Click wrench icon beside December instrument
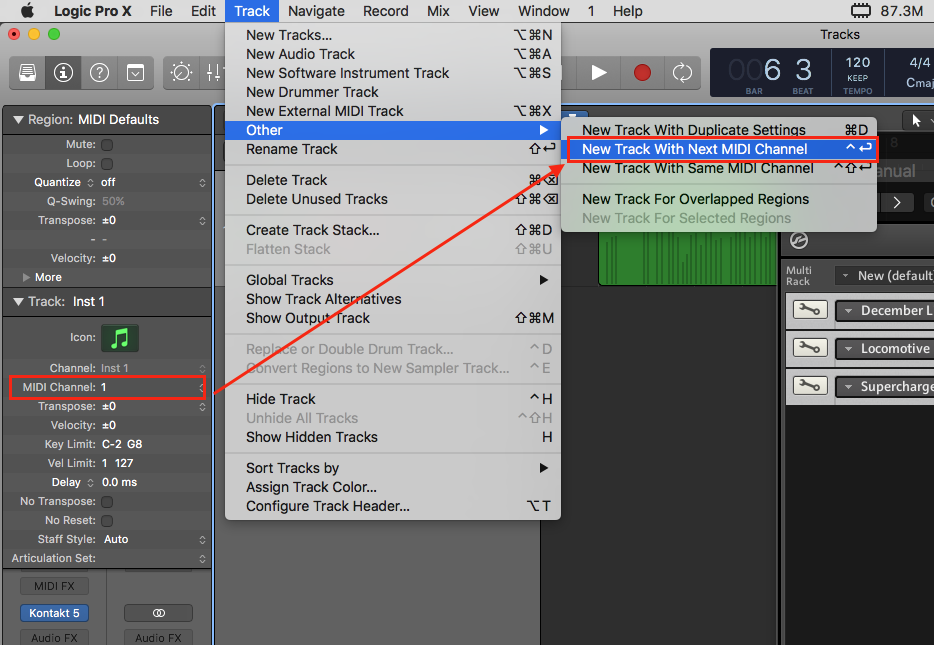 [809, 310]
